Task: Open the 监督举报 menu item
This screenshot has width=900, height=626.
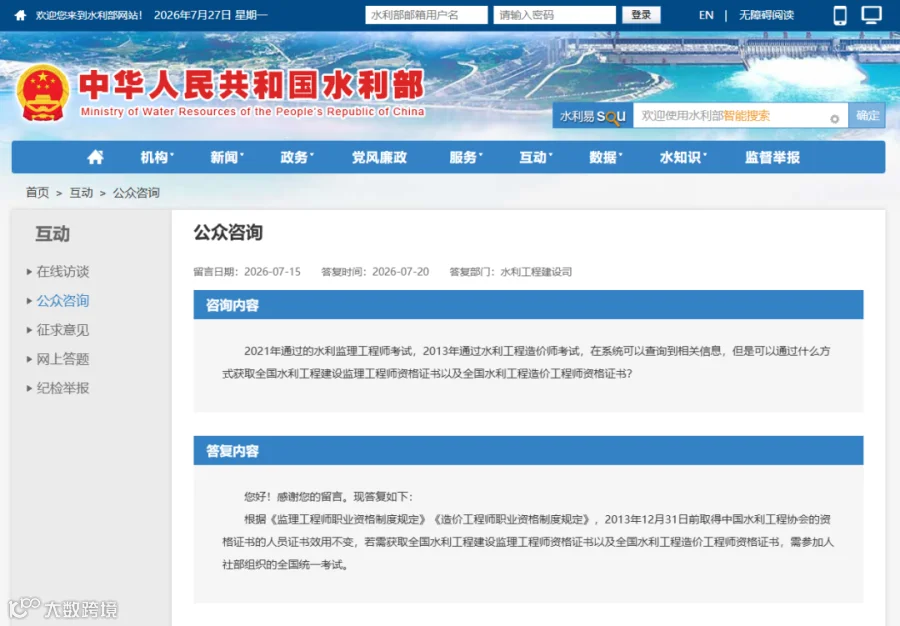Action: [x=772, y=157]
